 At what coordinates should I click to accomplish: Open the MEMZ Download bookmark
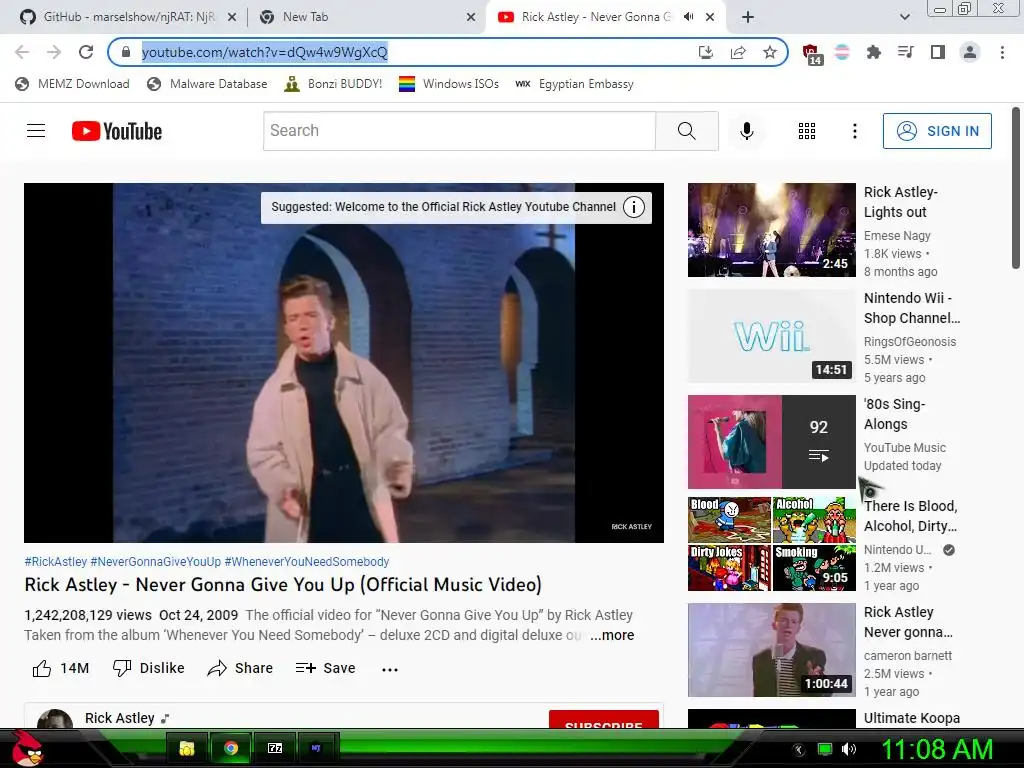[x=72, y=84]
